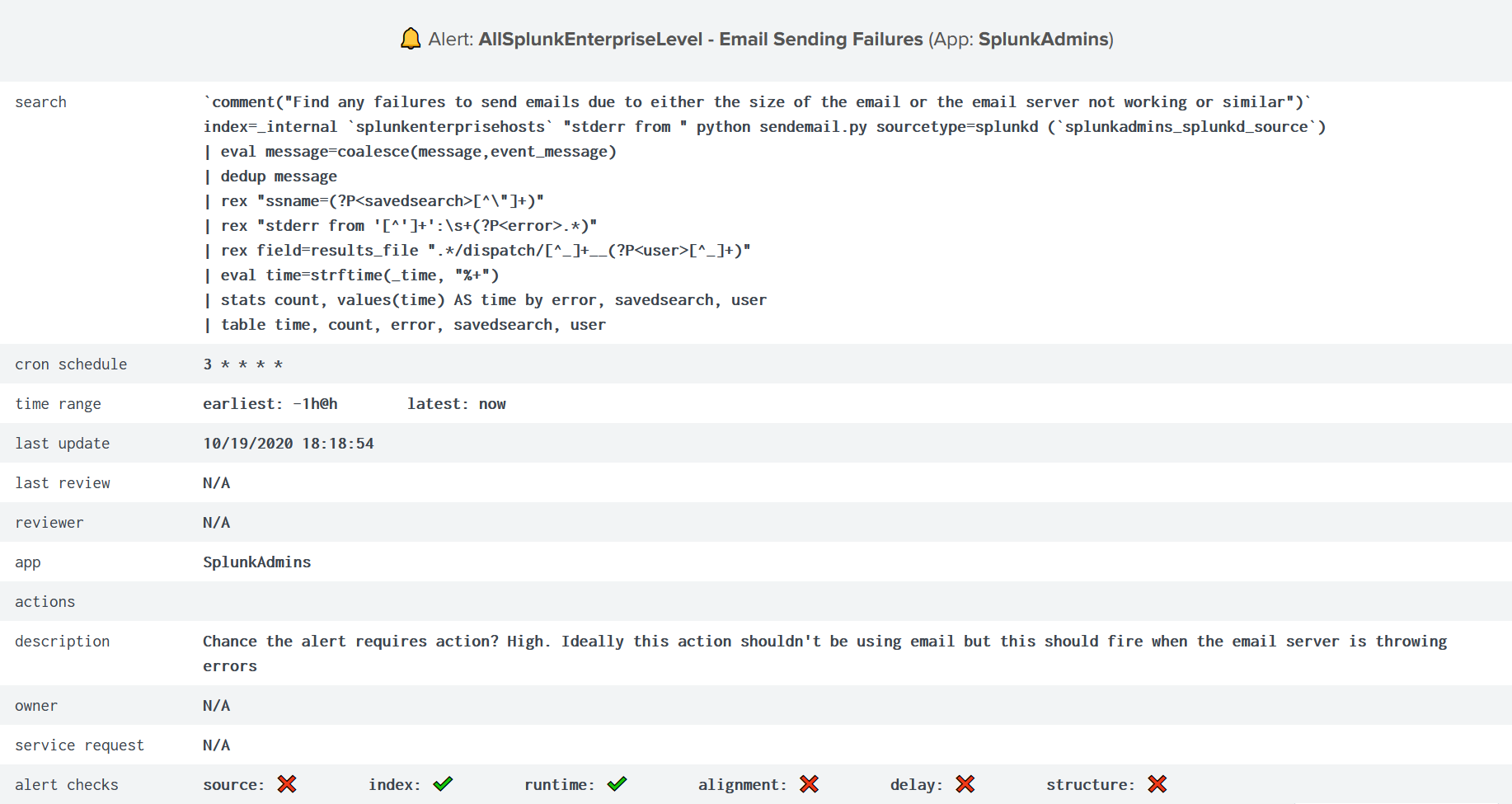Click the 'owner' row label
1512x804 pixels.
(36, 706)
